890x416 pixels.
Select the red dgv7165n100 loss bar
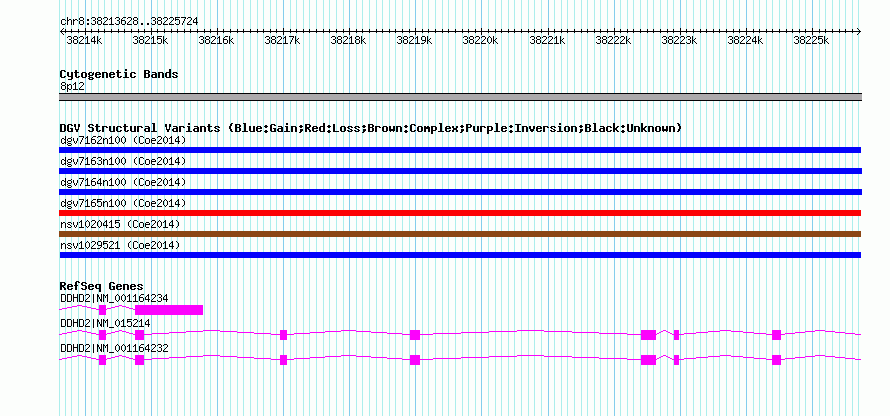coord(460,213)
